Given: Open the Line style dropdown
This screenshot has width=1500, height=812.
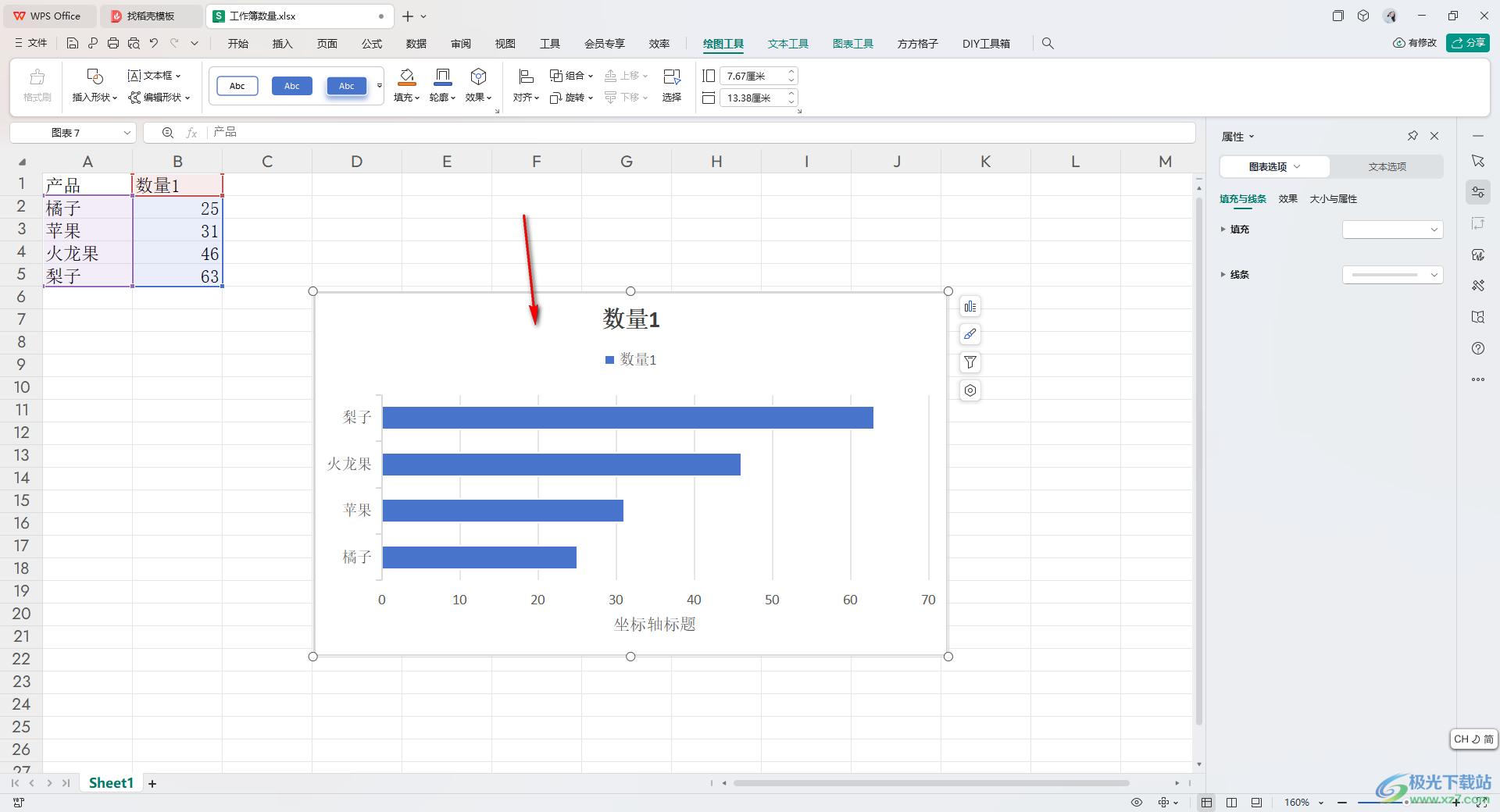Looking at the screenshot, I should pos(1392,275).
